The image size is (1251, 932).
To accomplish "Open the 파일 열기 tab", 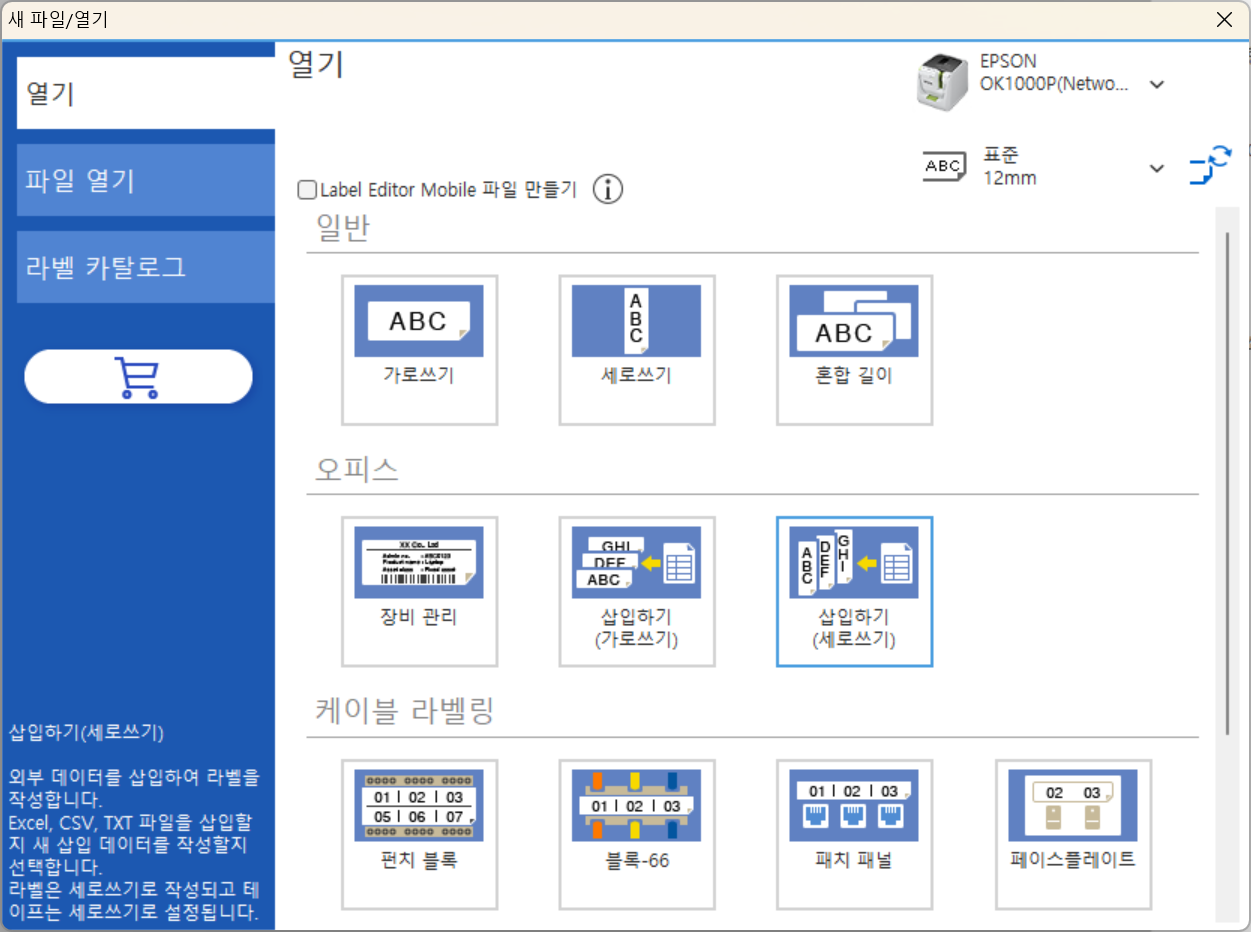I will 146,180.
